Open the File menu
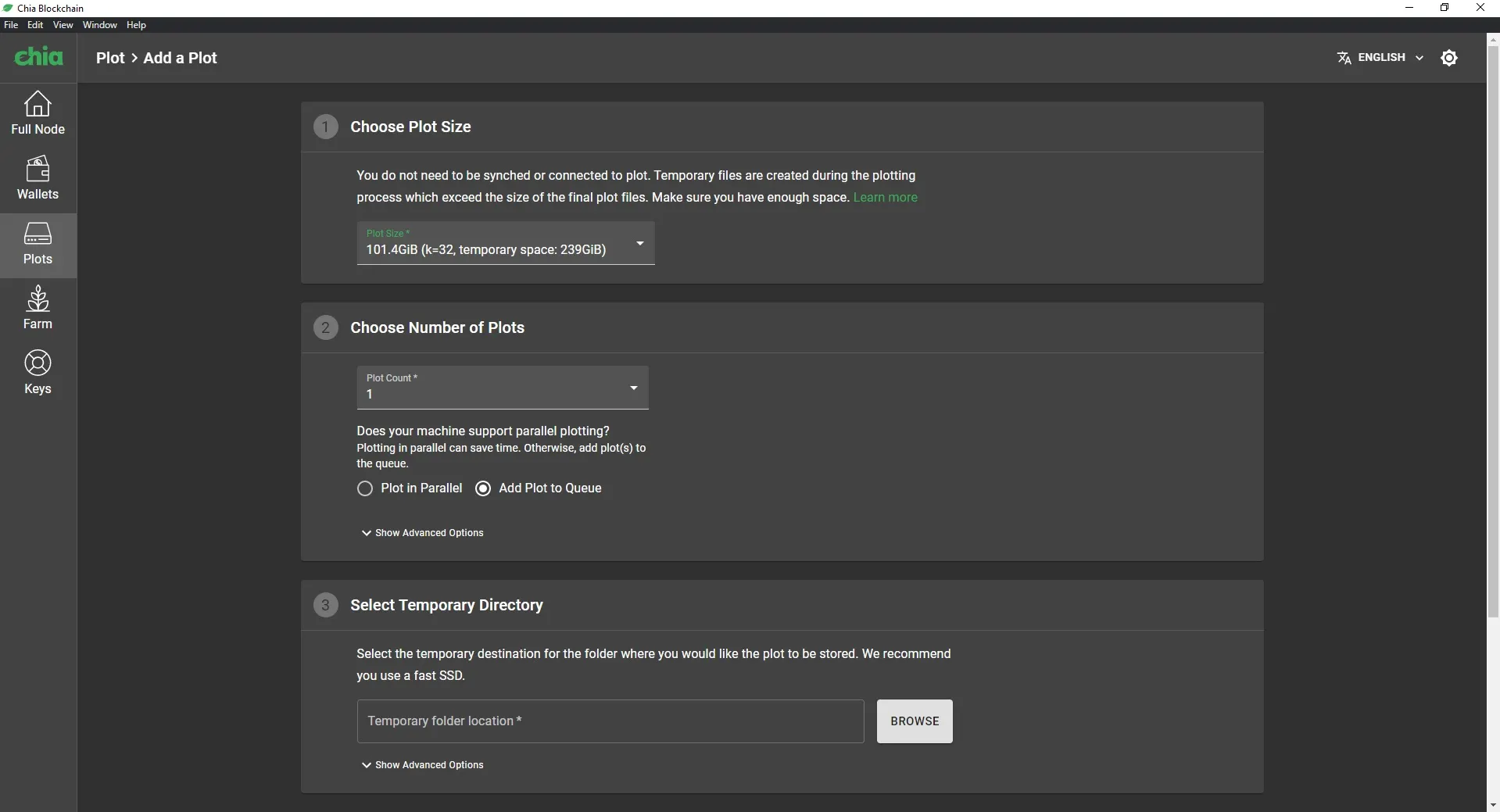The height and width of the screenshot is (812, 1500). click(x=11, y=25)
